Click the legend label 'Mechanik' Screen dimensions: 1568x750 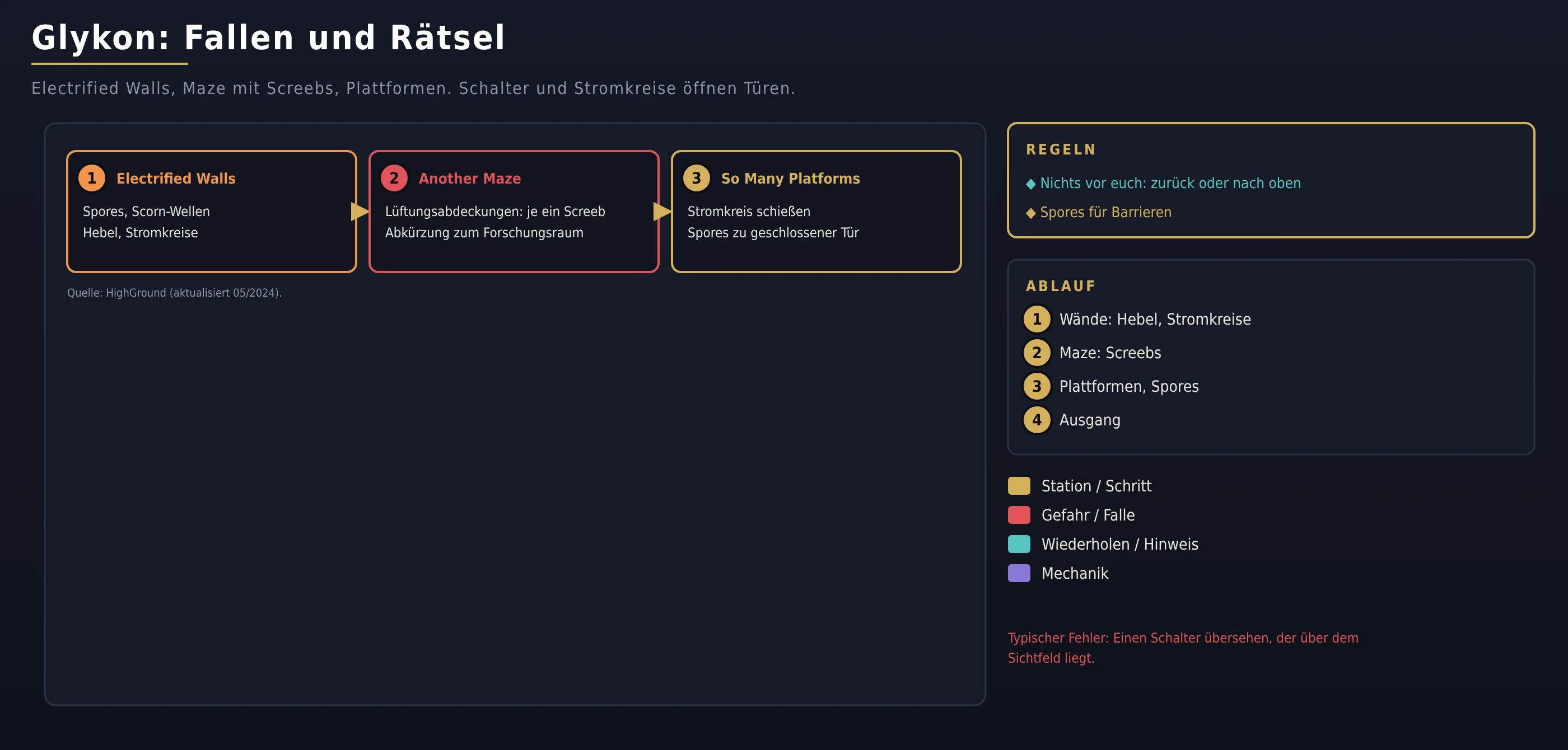click(x=1074, y=574)
